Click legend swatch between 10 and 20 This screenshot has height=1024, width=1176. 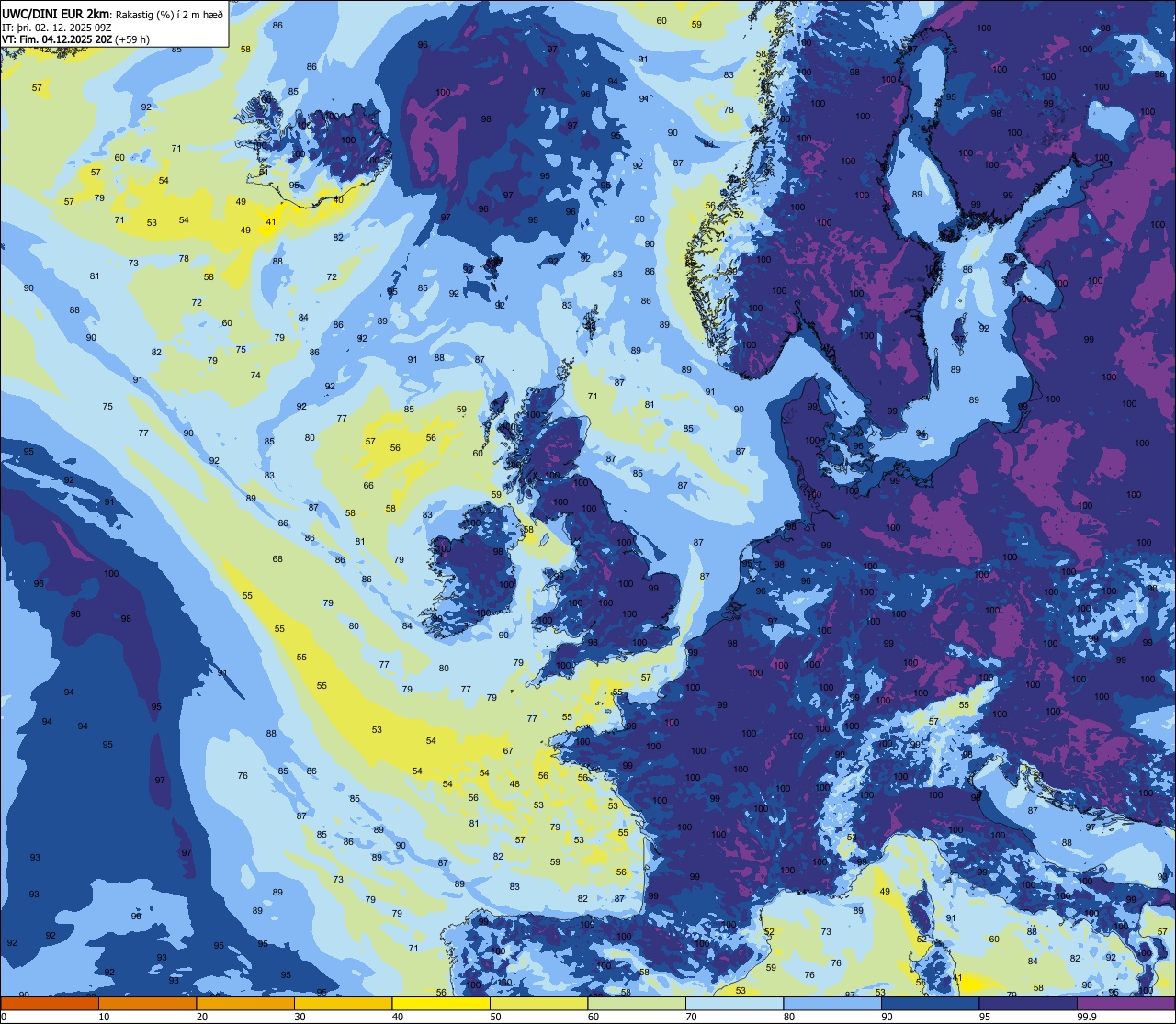147,1003
